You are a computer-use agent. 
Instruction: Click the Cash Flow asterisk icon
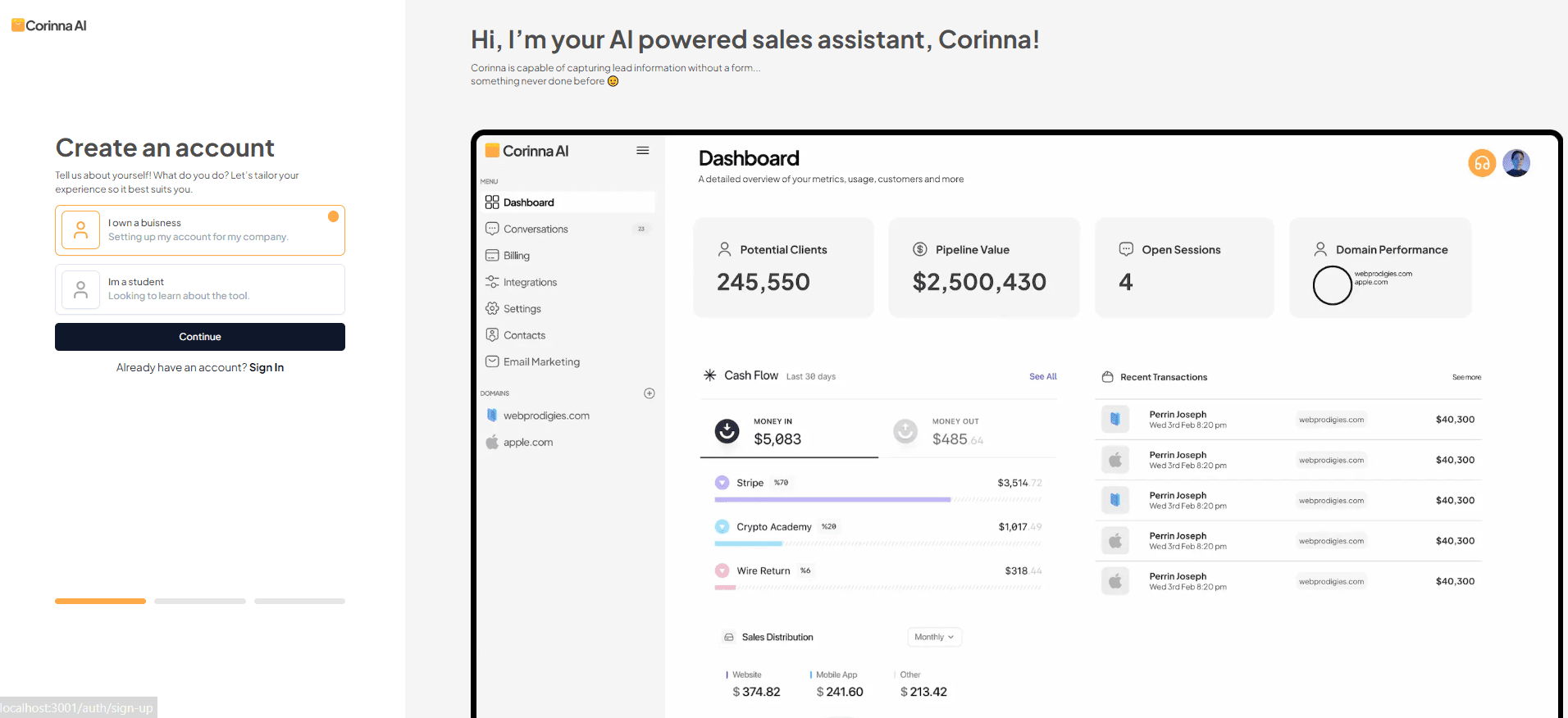(709, 375)
